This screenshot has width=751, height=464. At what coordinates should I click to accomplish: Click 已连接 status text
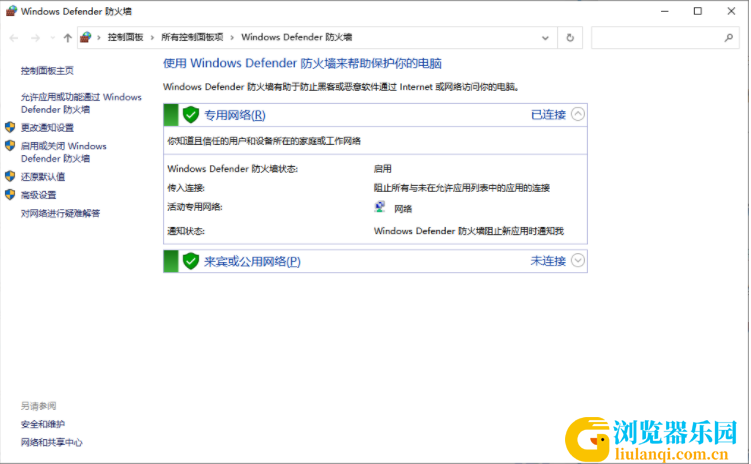coord(548,115)
